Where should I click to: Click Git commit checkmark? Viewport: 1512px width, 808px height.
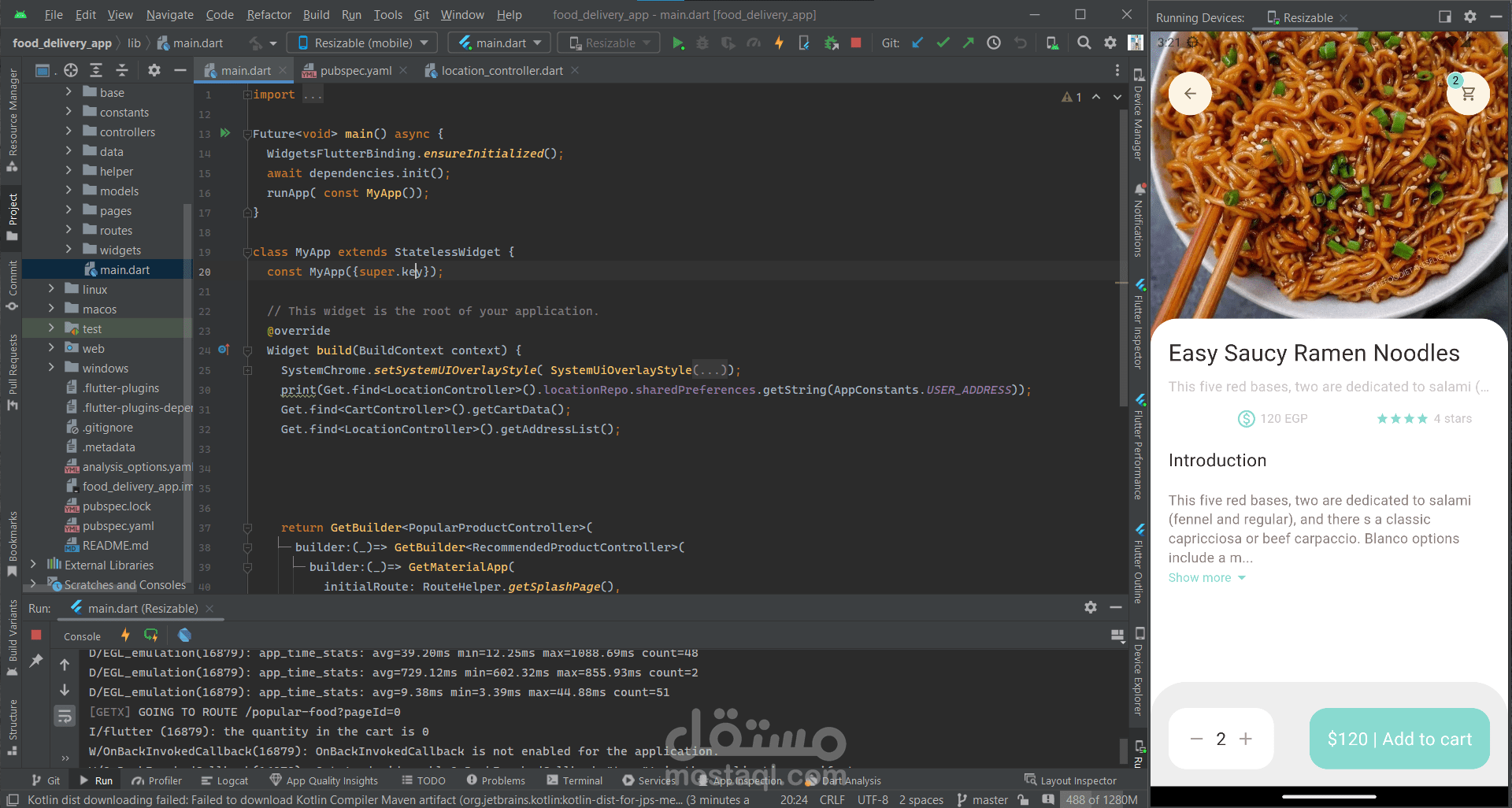point(943,43)
